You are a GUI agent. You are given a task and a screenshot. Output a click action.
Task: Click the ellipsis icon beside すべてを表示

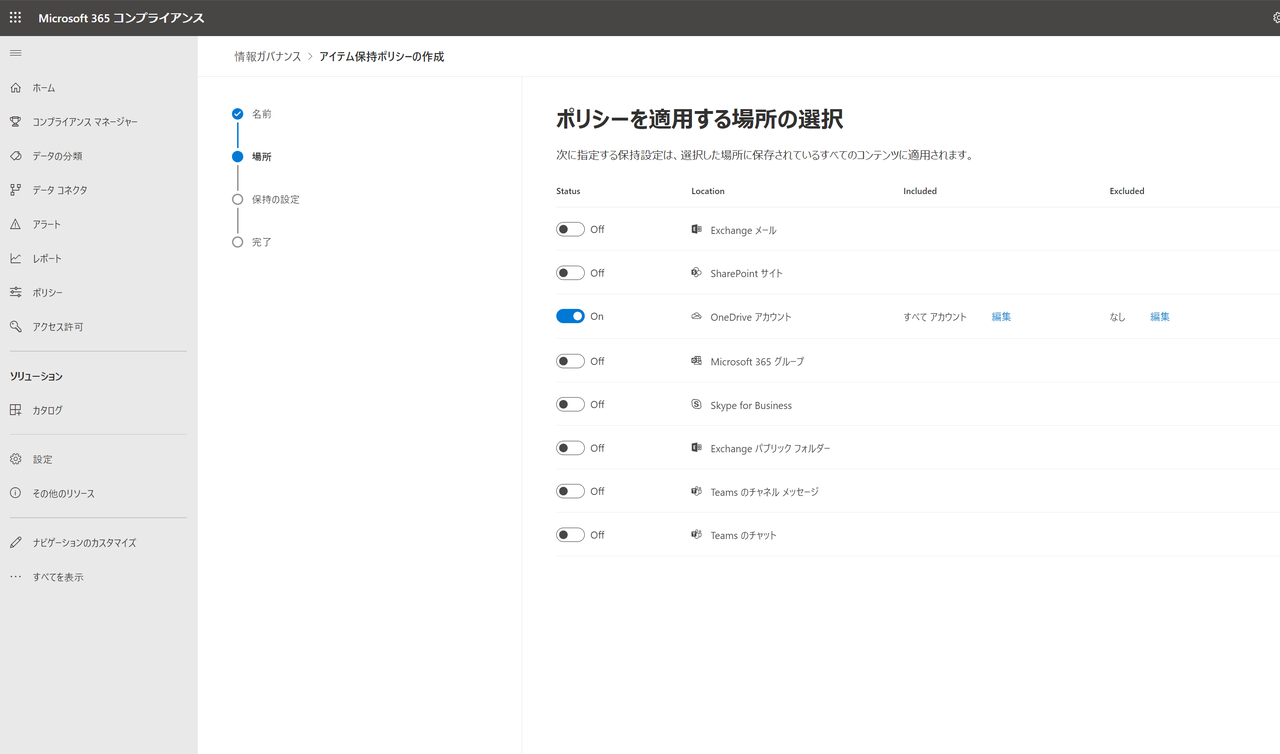(15, 577)
